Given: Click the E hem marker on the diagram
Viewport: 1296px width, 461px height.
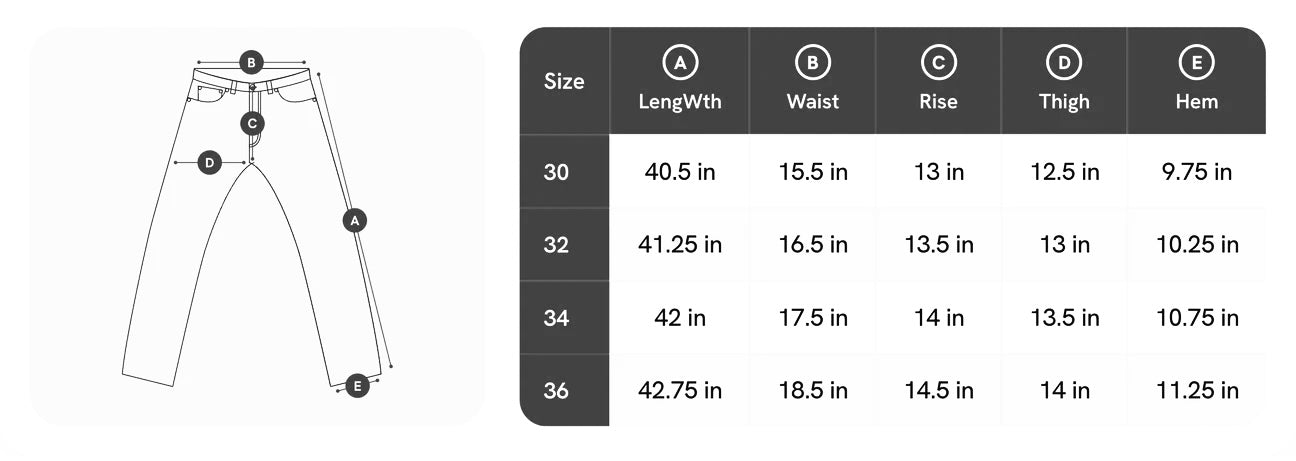Looking at the screenshot, I should [x=357, y=385].
